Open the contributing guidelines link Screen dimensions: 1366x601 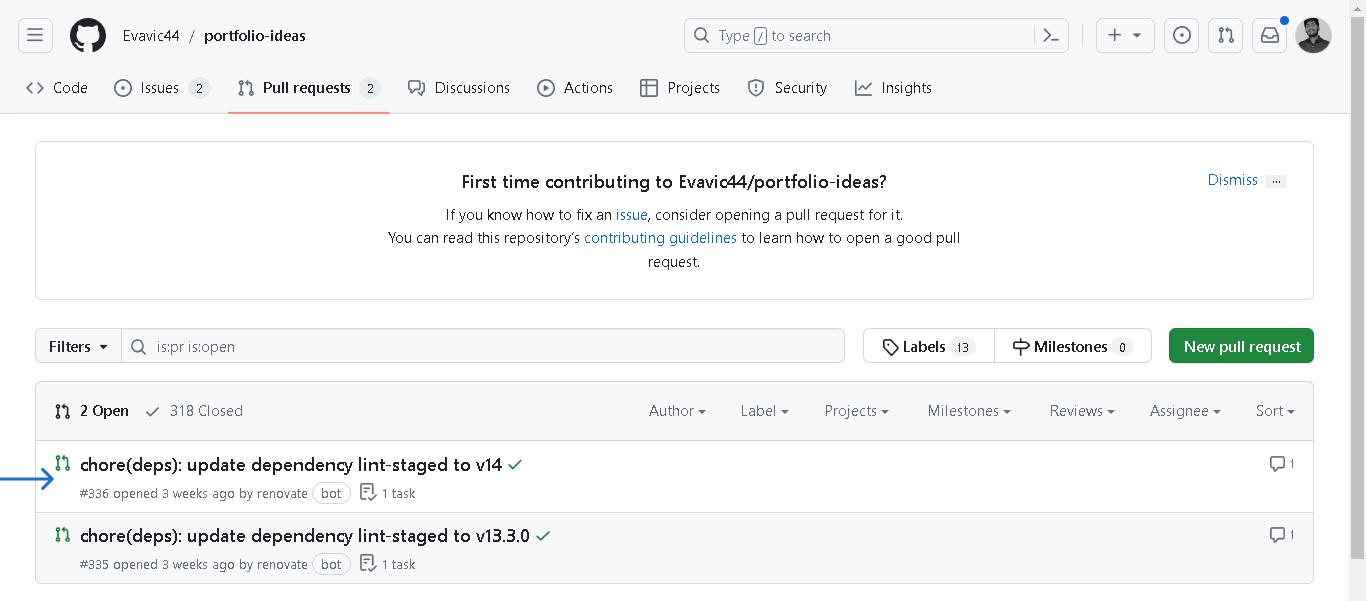[x=660, y=238]
